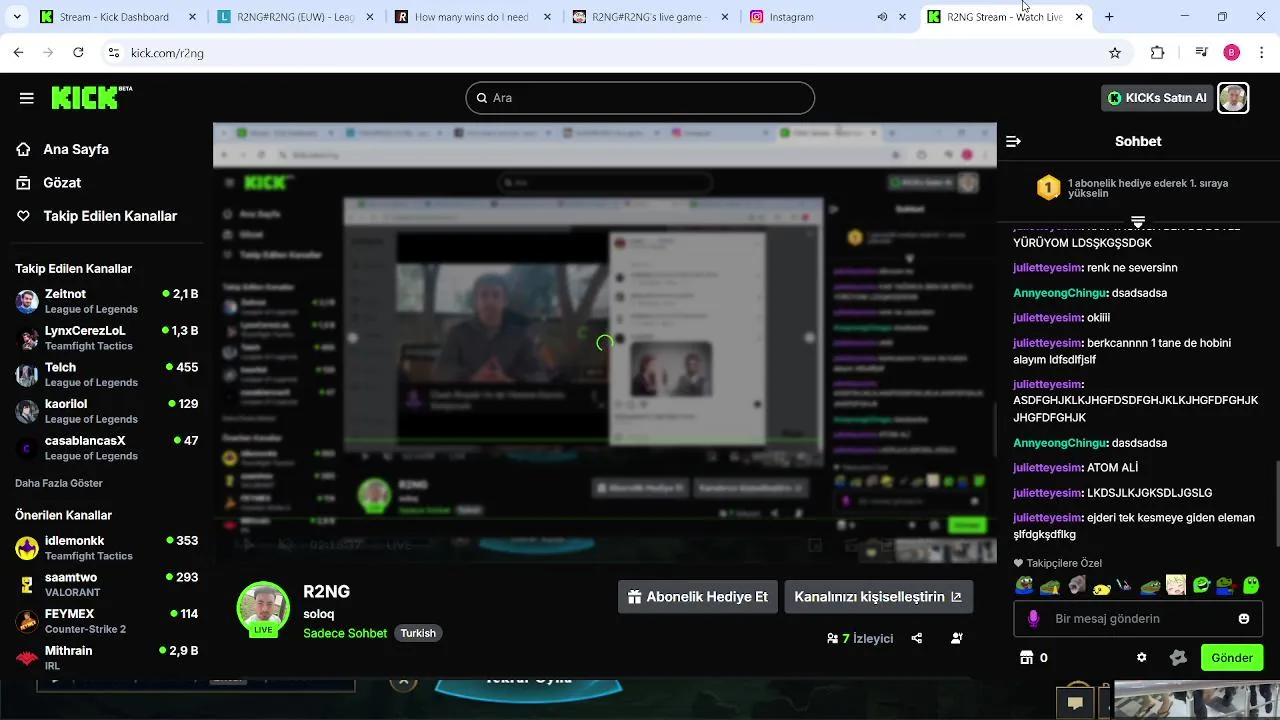Screen dimensions: 1280x720
Task: Expand Daha Fazla Göster list
Action: (59, 483)
